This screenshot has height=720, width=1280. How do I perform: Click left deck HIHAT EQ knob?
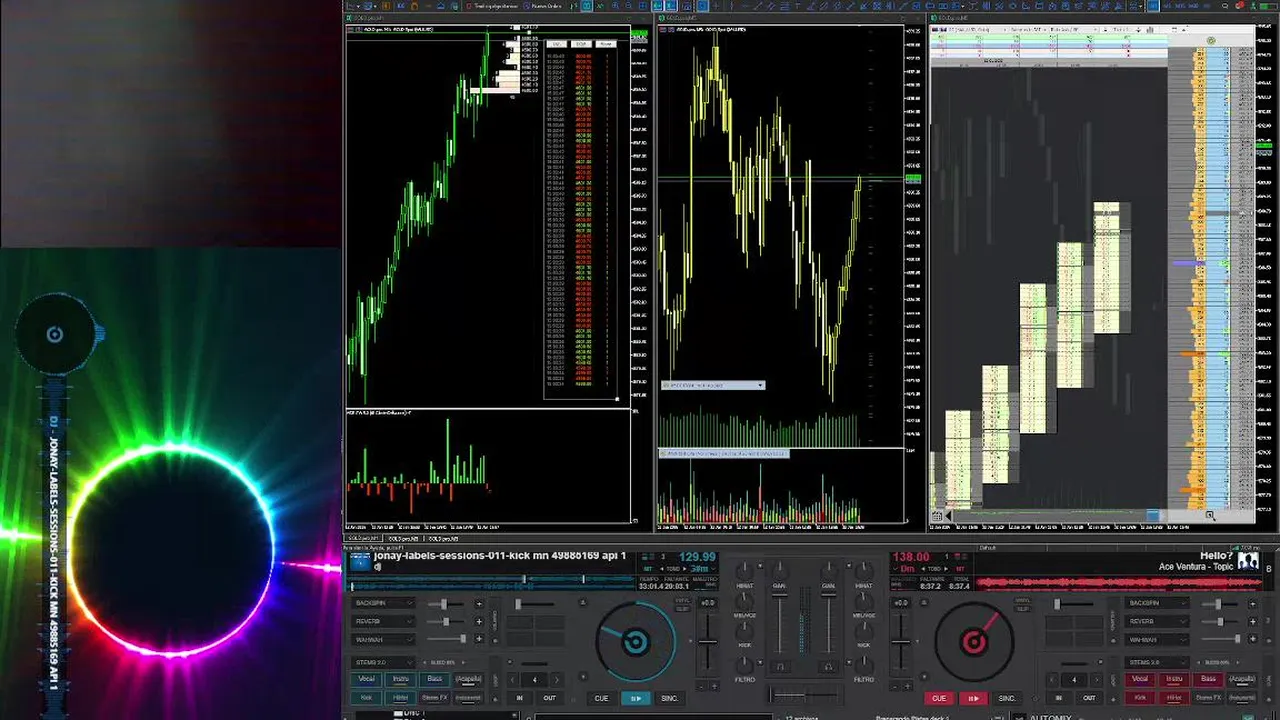[x=745, y=571]
